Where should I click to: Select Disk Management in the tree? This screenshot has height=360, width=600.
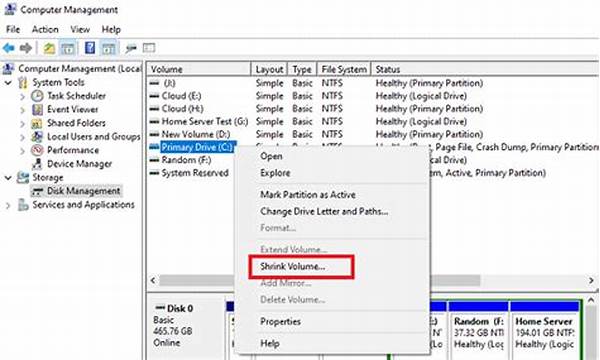tap(84, 191)
